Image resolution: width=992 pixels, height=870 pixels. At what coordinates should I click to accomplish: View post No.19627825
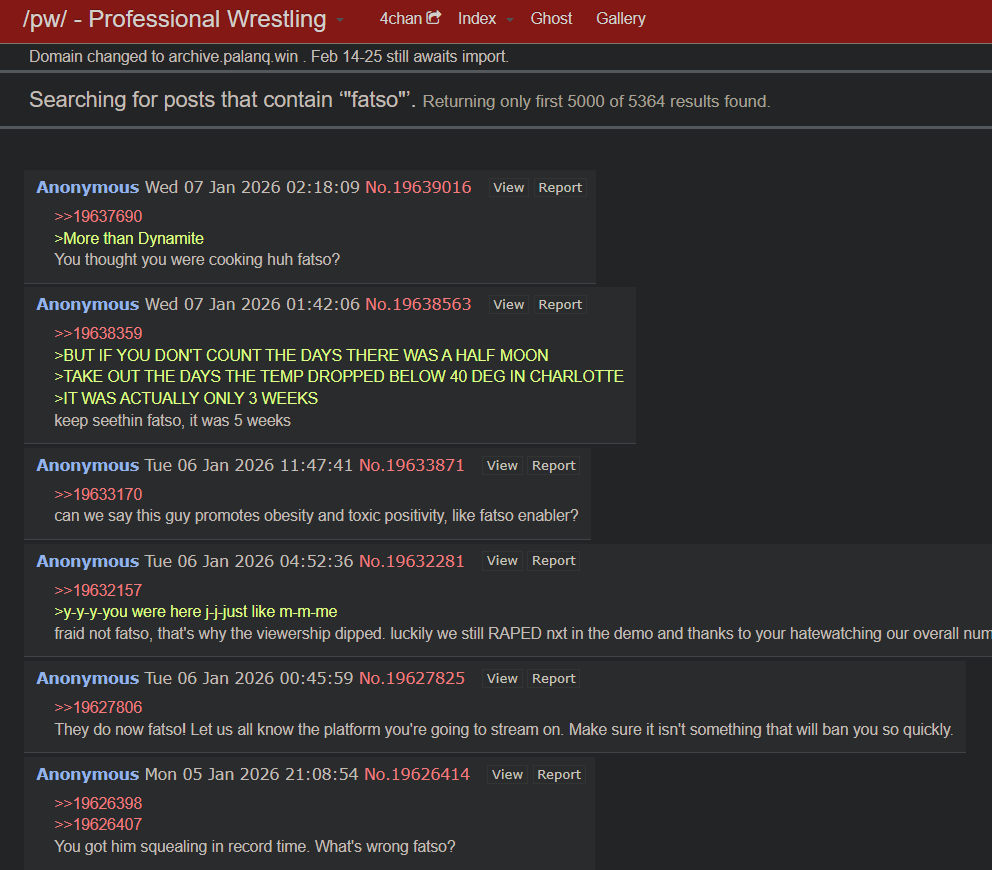(502, 679)
